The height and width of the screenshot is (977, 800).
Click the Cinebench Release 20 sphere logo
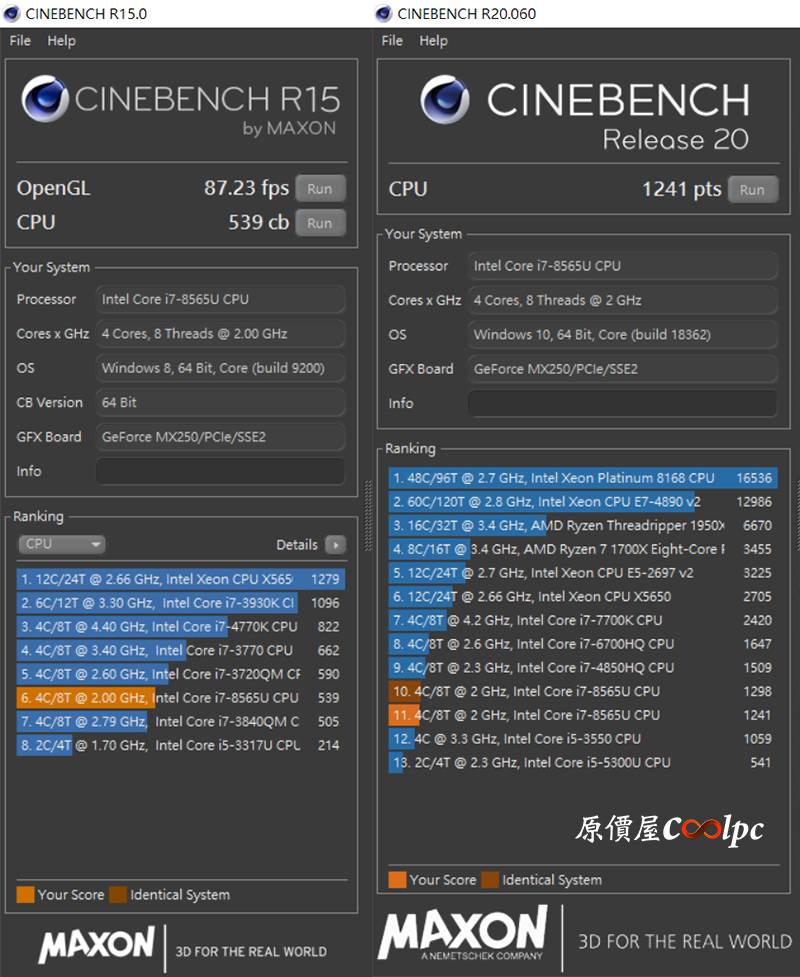445,99
